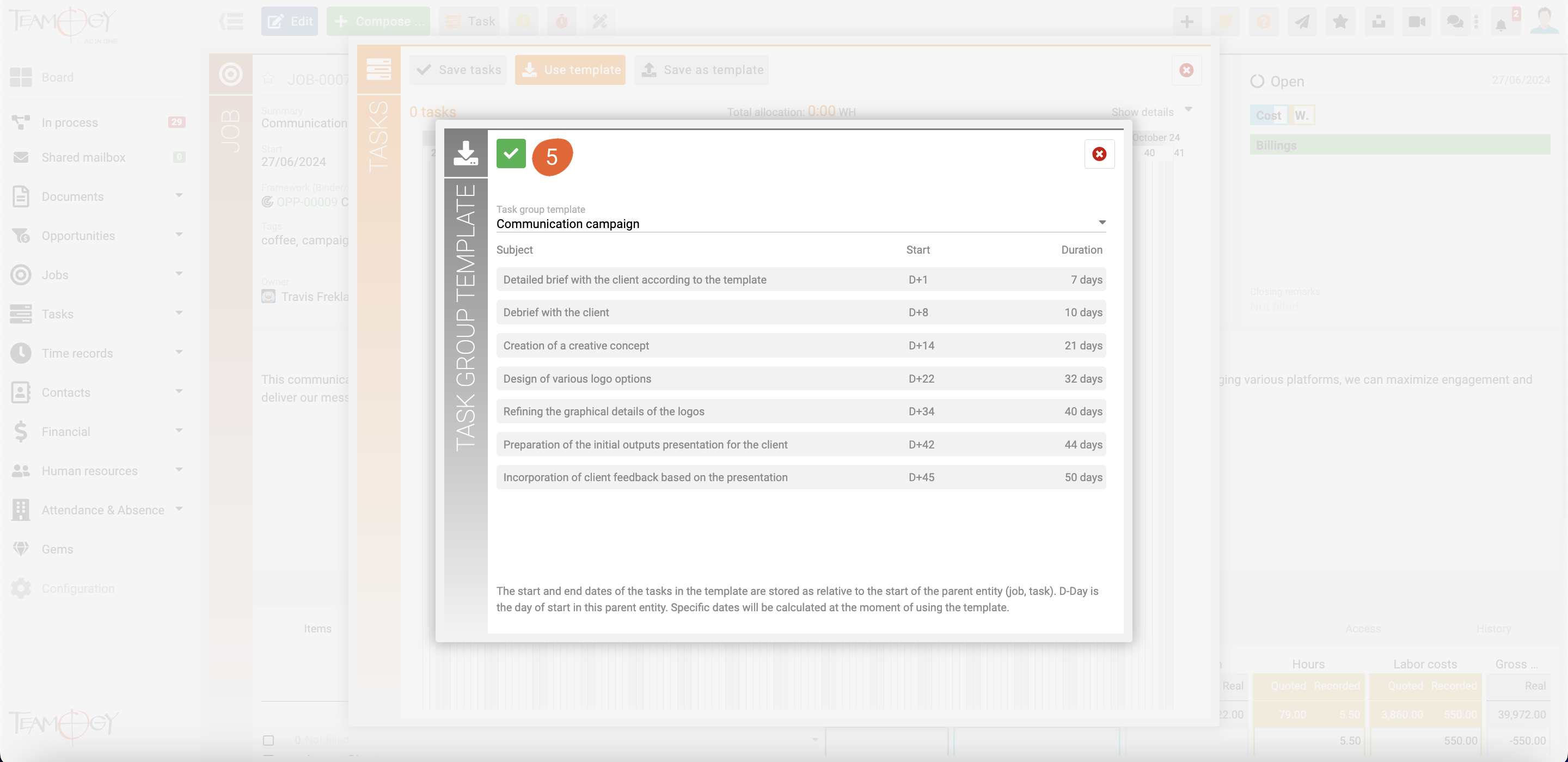The height and width of the screenshot is (762, 1568).
Task: Click the Compose button
Action: [x=378, y=21]
